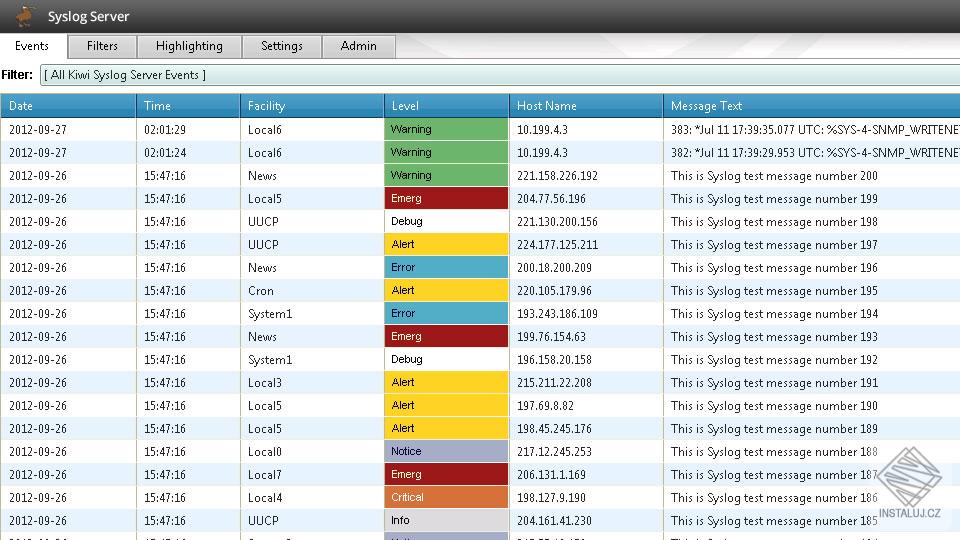Image resolution: width=960 pixels, height=540 pixels.
Task: Sort by the Message Text column header
Action: (x=812, y=106)
